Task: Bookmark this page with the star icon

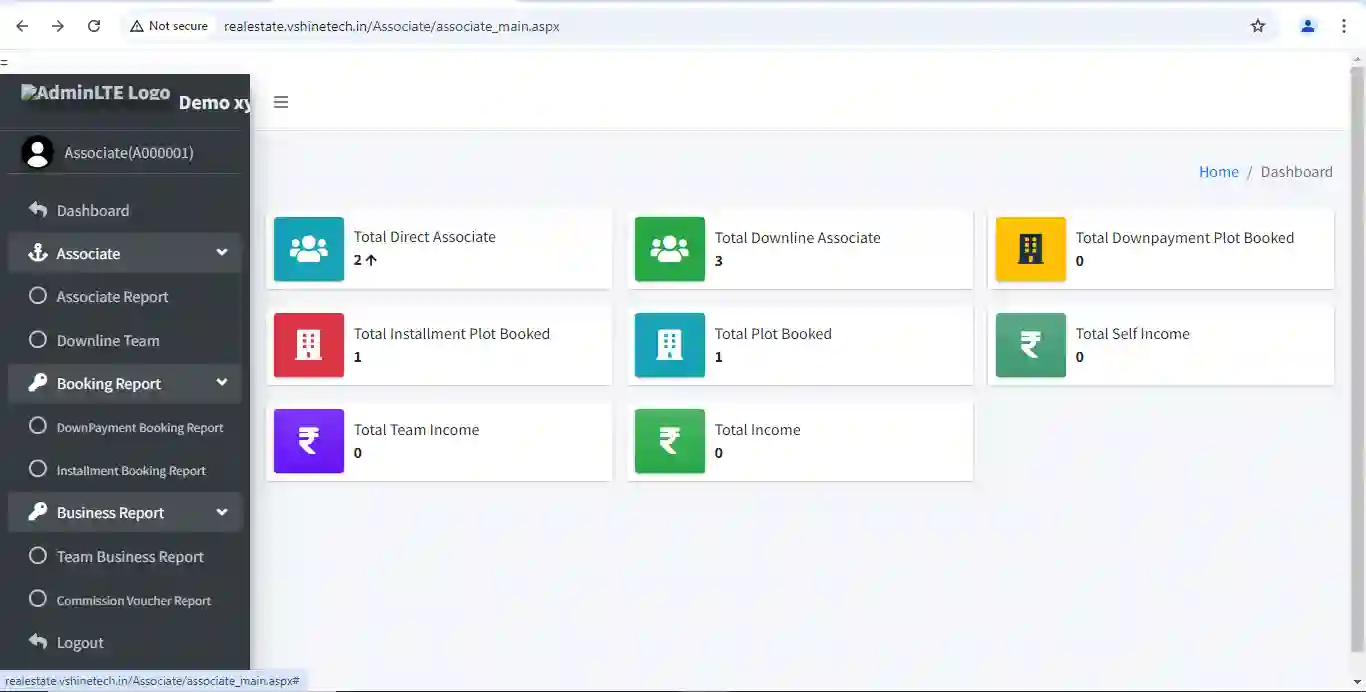Action: point(1258,26)
